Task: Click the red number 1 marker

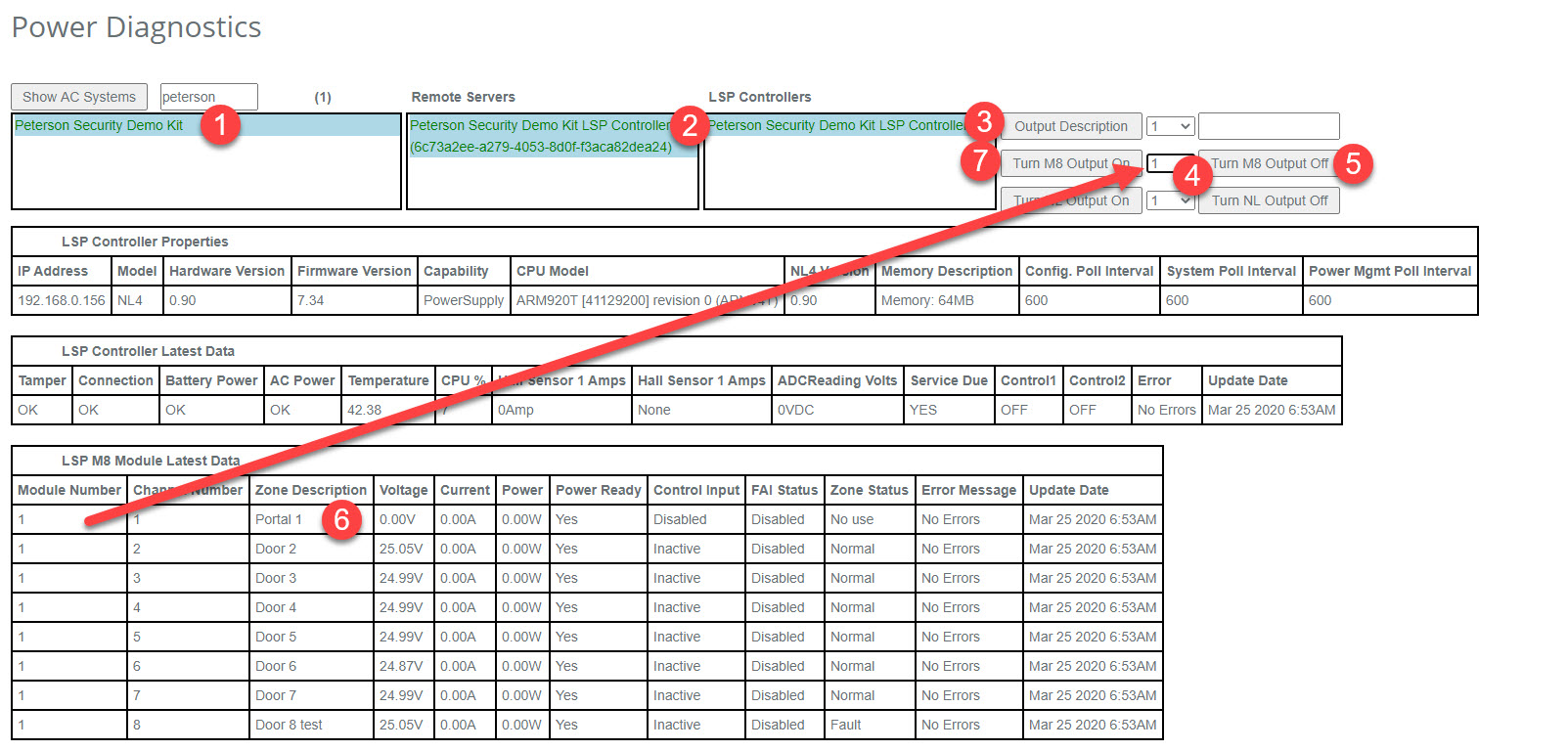Action: [221, 125]
